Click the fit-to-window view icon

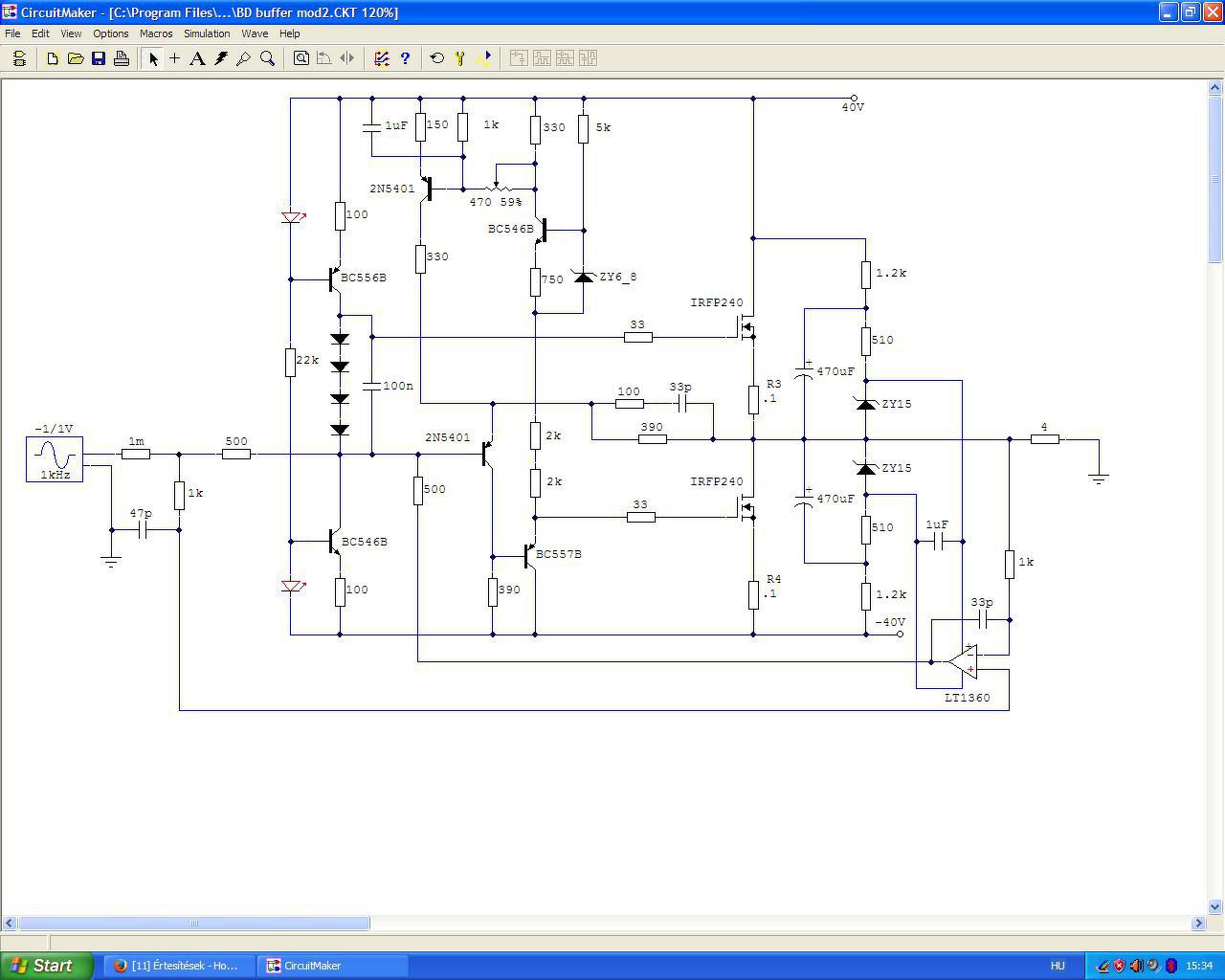point(301,58)
